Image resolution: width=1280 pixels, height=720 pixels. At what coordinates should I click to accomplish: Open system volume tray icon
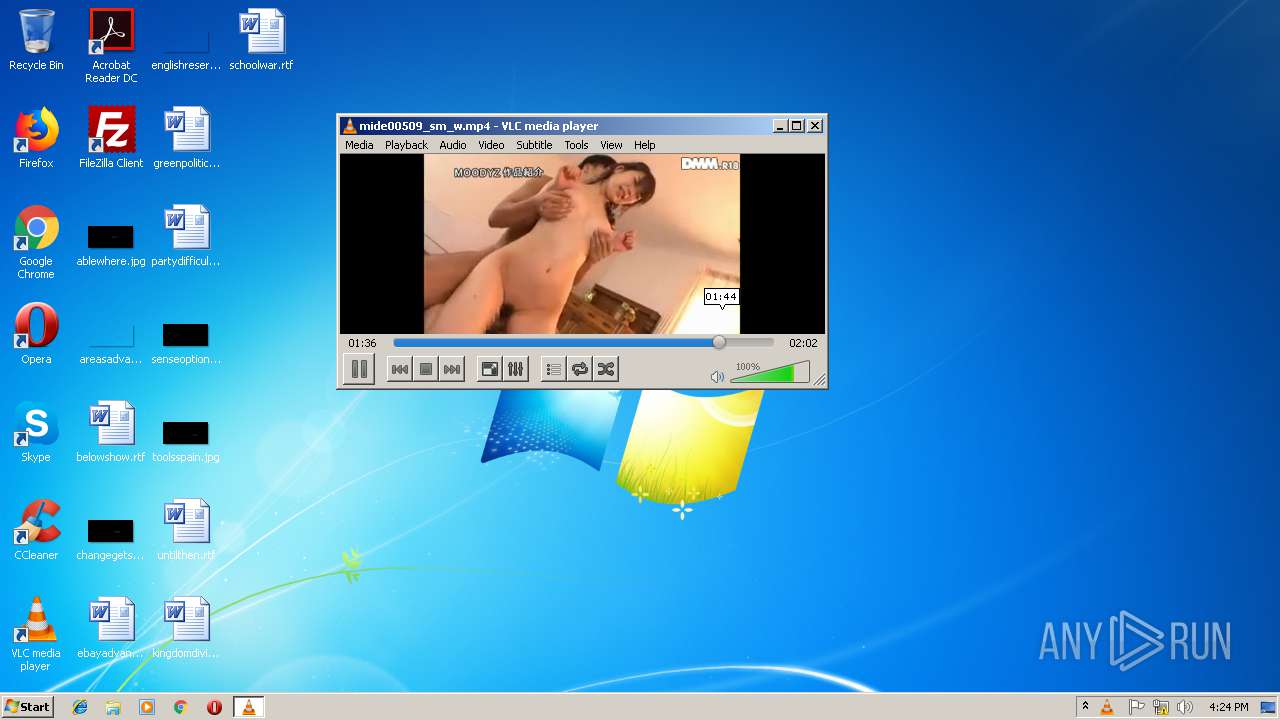(x=1185, y=707)
